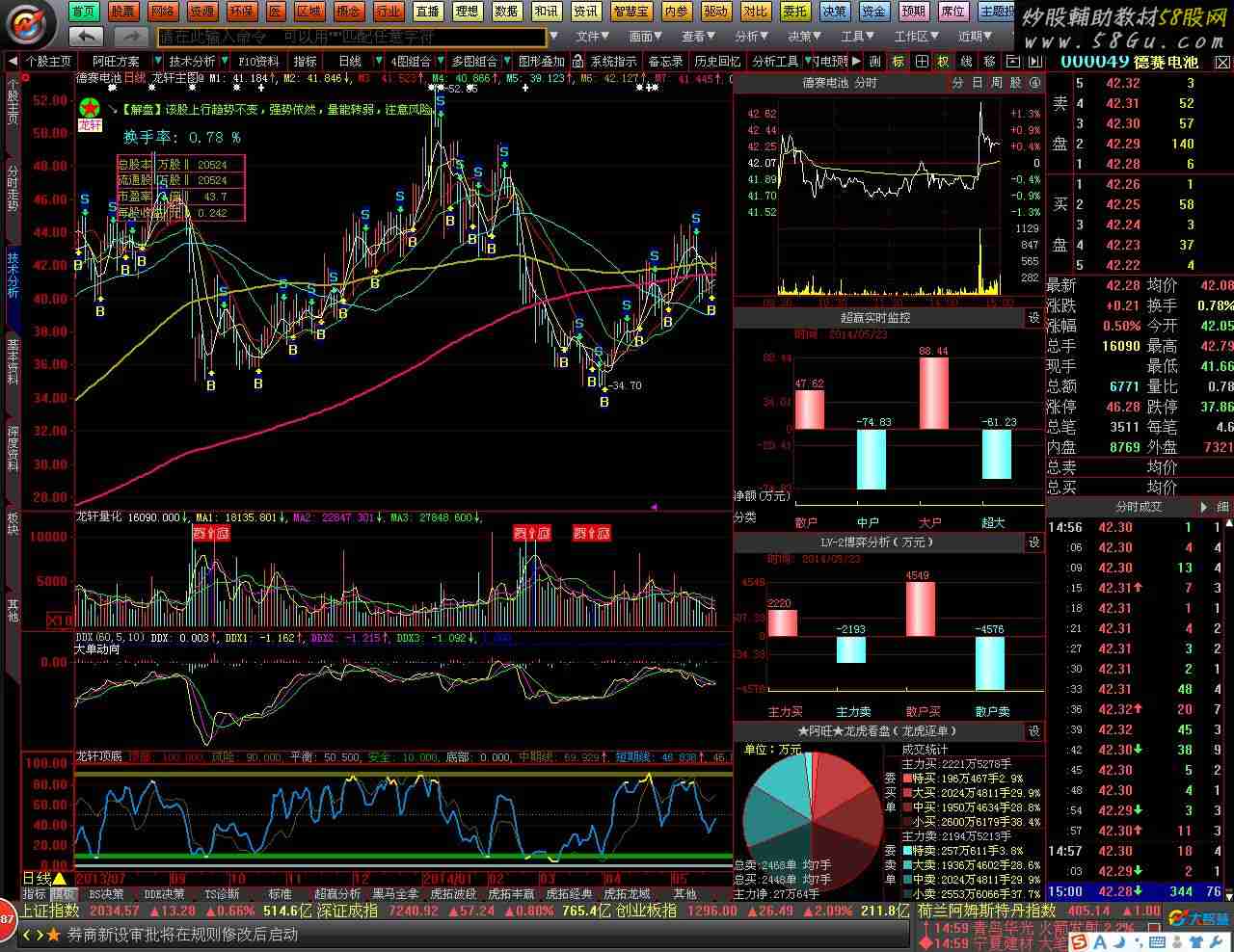Screen dimensions: 1234x952
Task: Click the 大户 88.44 bar in the monitor
Action: coord(933,393)
